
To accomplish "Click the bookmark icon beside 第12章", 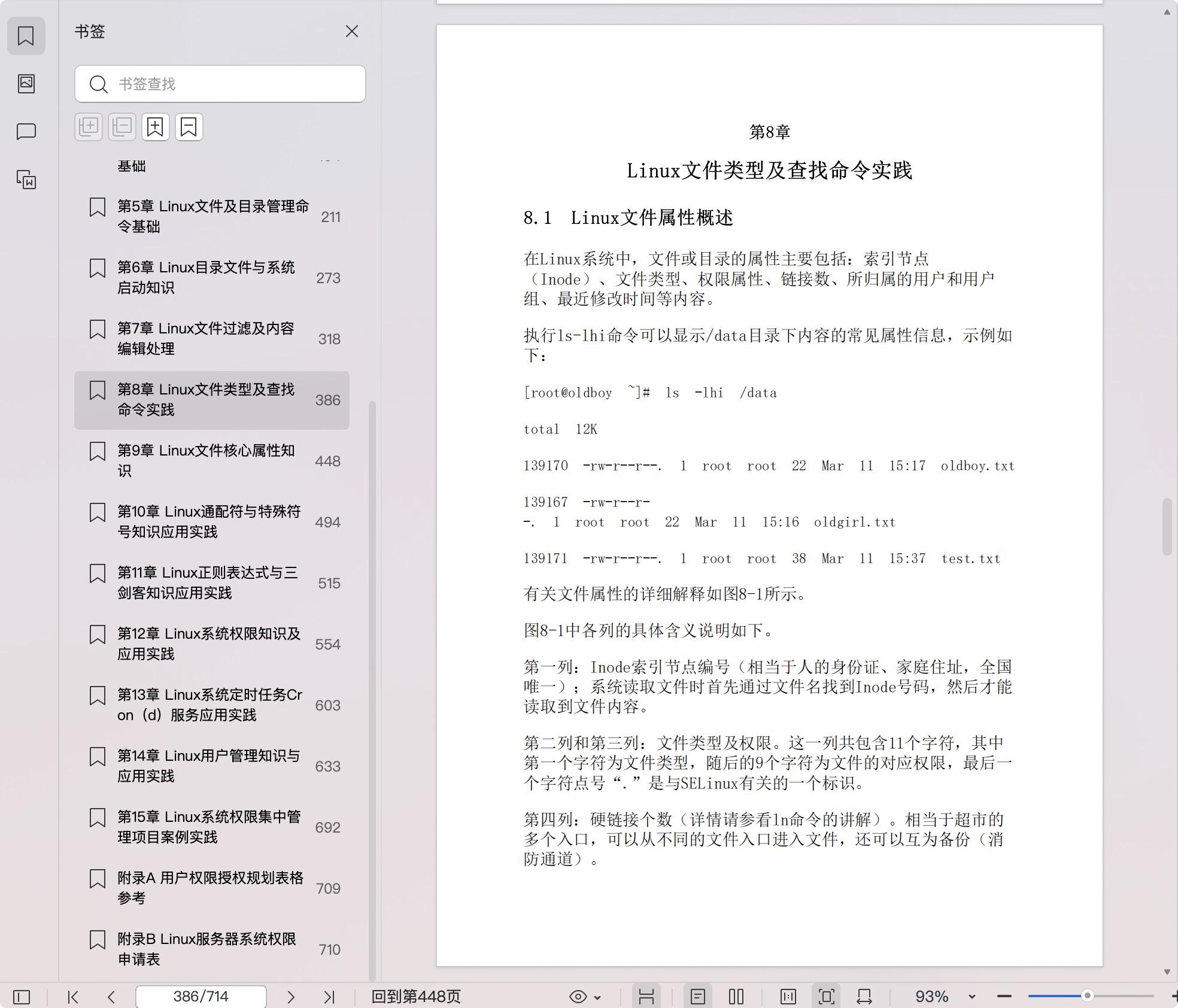I will click(98, 634).
